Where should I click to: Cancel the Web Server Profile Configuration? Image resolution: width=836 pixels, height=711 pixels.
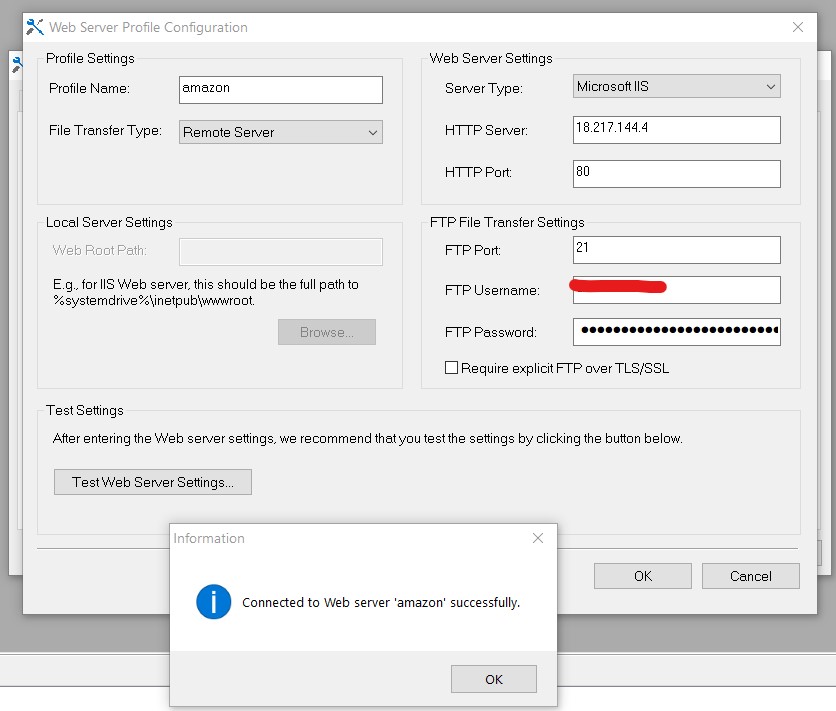pos(750,576)
